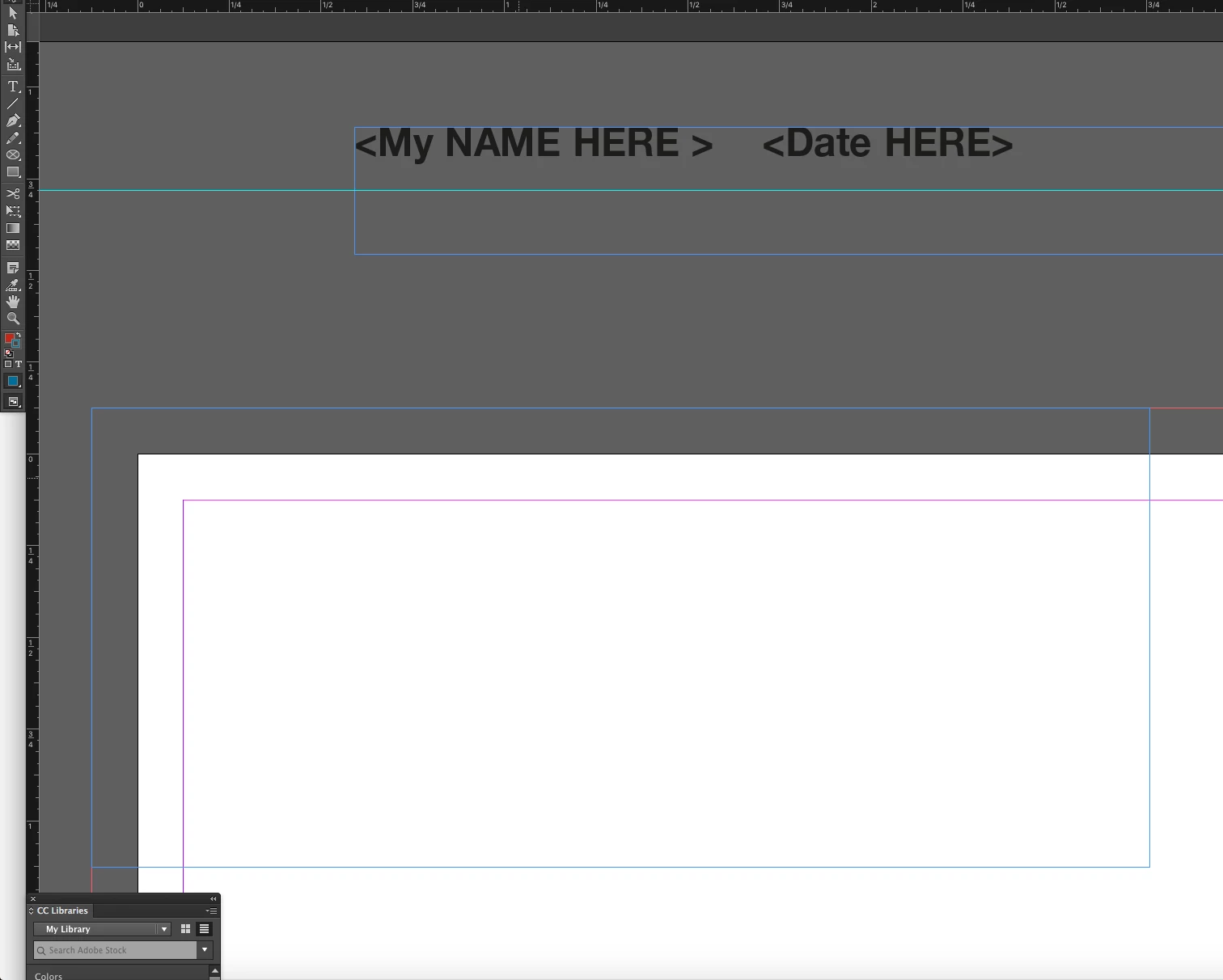Set formatting to affect container

8,365
